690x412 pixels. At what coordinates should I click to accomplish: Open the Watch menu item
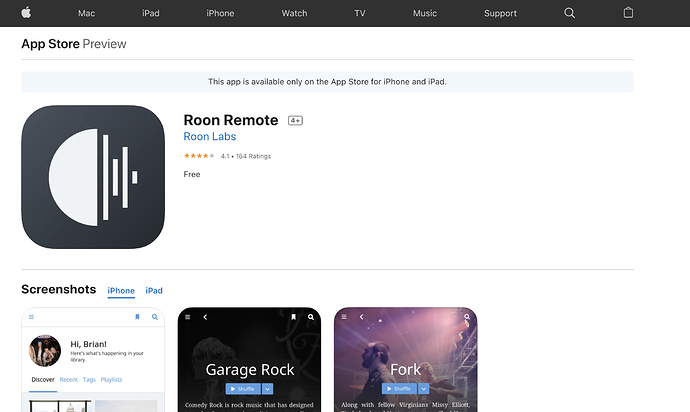coord(294,13)
